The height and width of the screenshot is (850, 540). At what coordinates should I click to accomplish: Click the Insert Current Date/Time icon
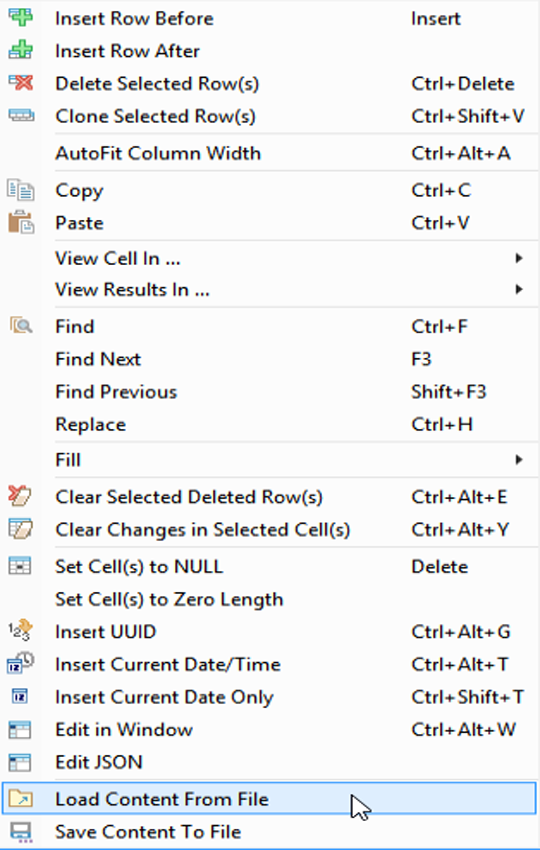[21, 664]
